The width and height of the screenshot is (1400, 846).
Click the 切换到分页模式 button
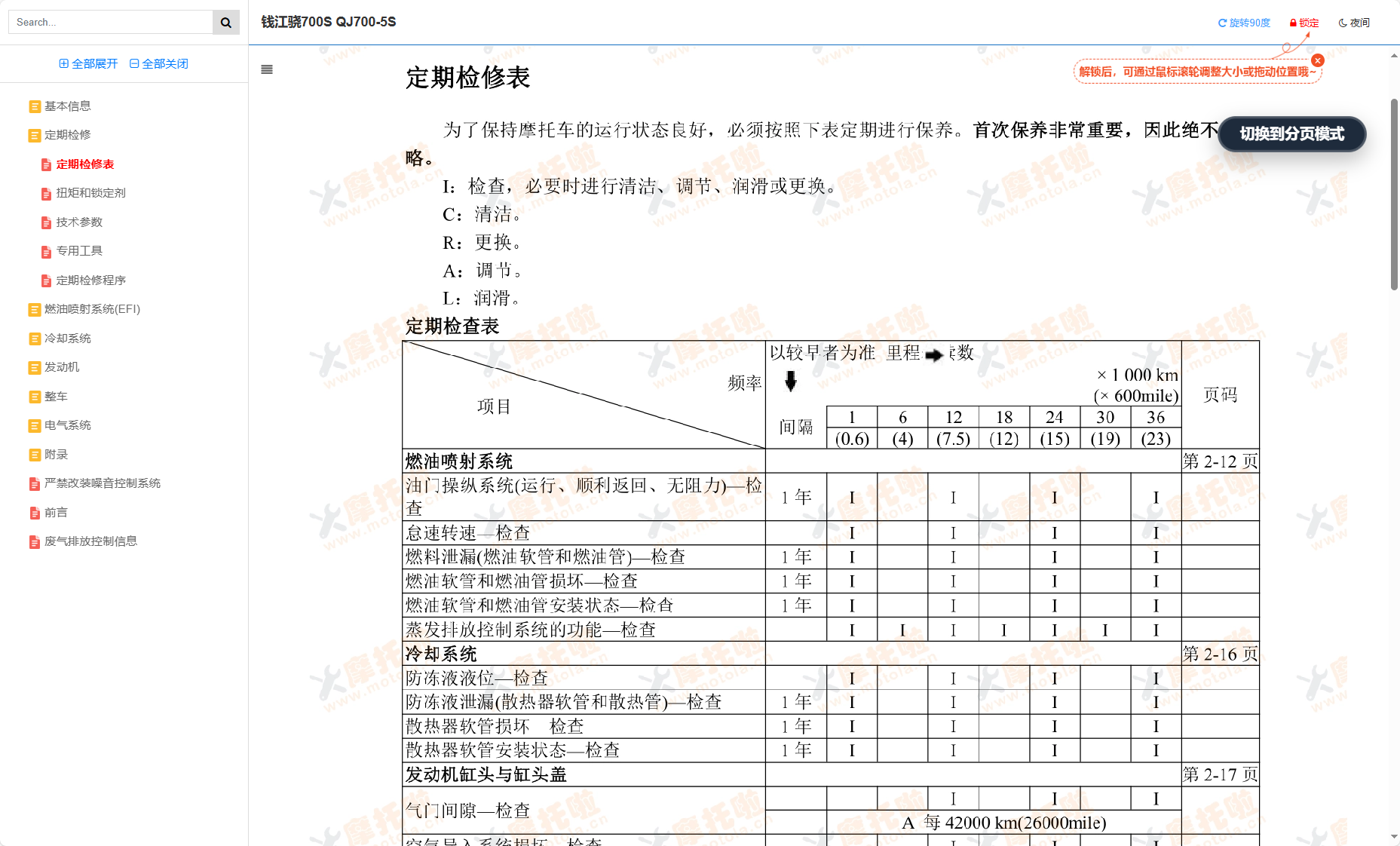[1291, 134]
